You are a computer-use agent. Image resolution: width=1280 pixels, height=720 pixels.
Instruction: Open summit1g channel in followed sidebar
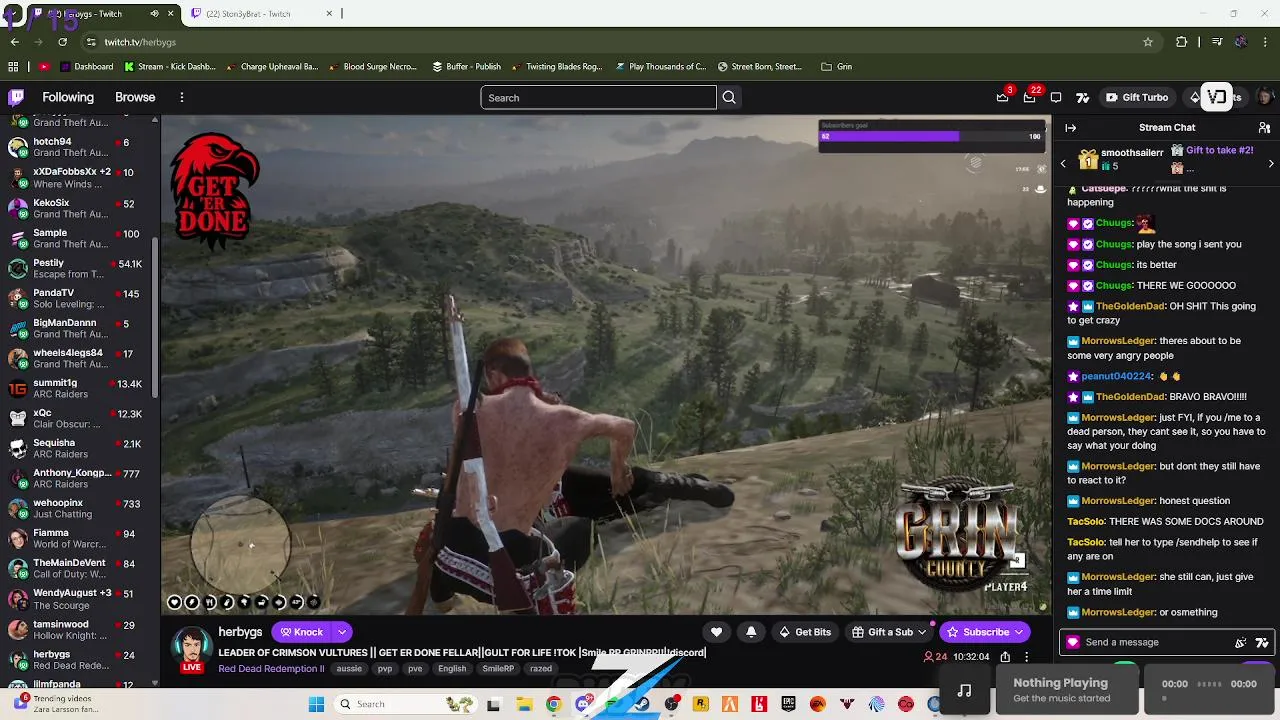click(x=76, y=389)
